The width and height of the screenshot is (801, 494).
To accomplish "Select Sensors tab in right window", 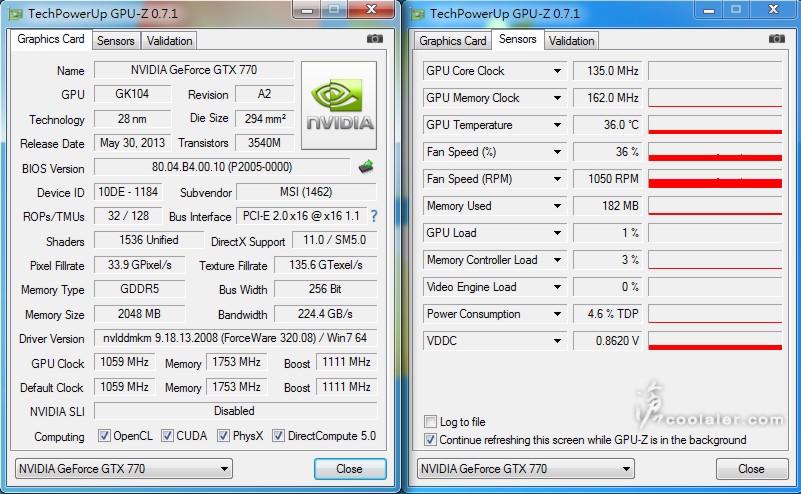I will point(517,39).
